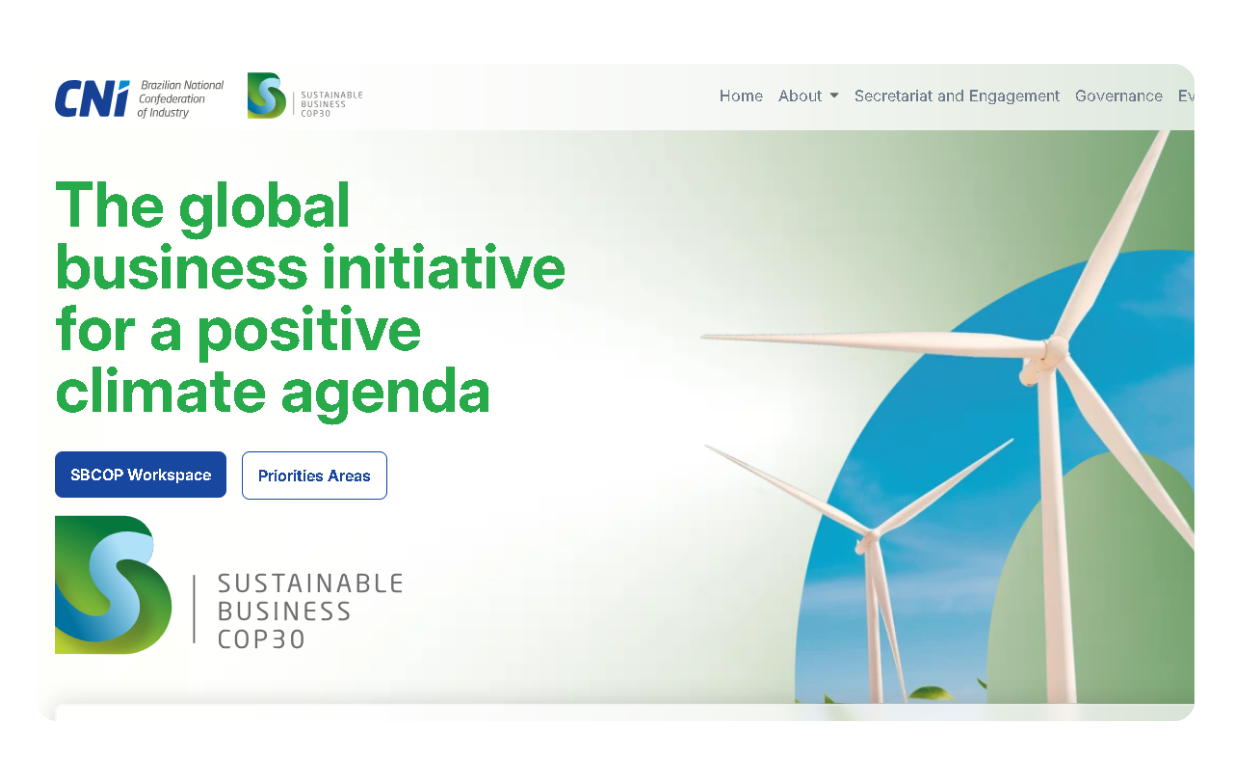Click the small S-shaped COP30 logo in the navbar

tap(266, 96)
